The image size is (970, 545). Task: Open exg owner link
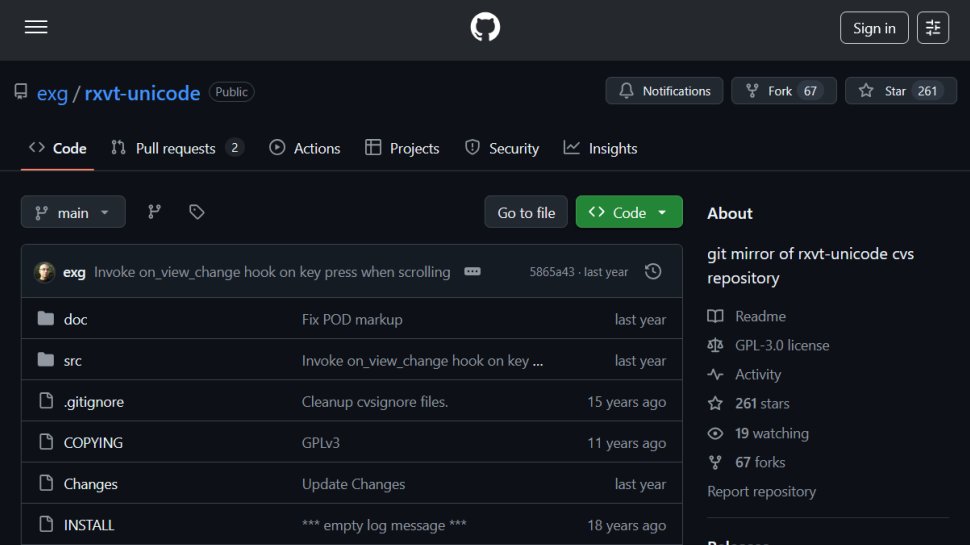(x=52, y=93)
